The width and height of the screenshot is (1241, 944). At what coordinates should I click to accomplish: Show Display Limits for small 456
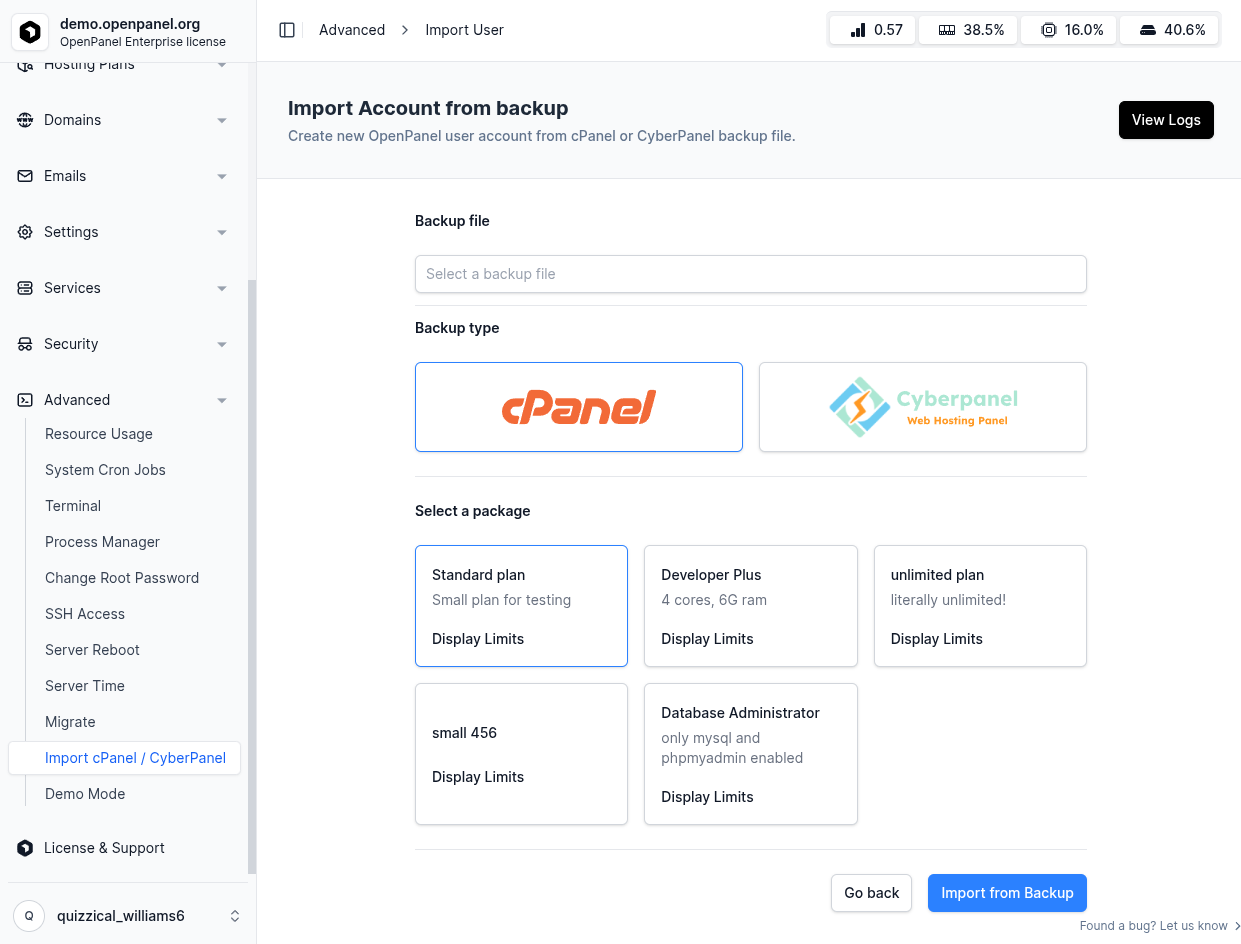point(478,777)
